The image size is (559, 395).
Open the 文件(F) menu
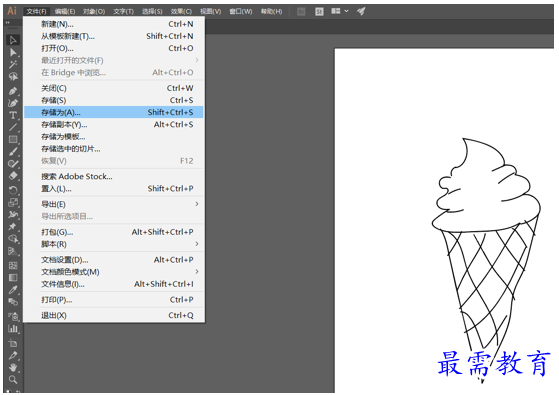coord(36,11)
